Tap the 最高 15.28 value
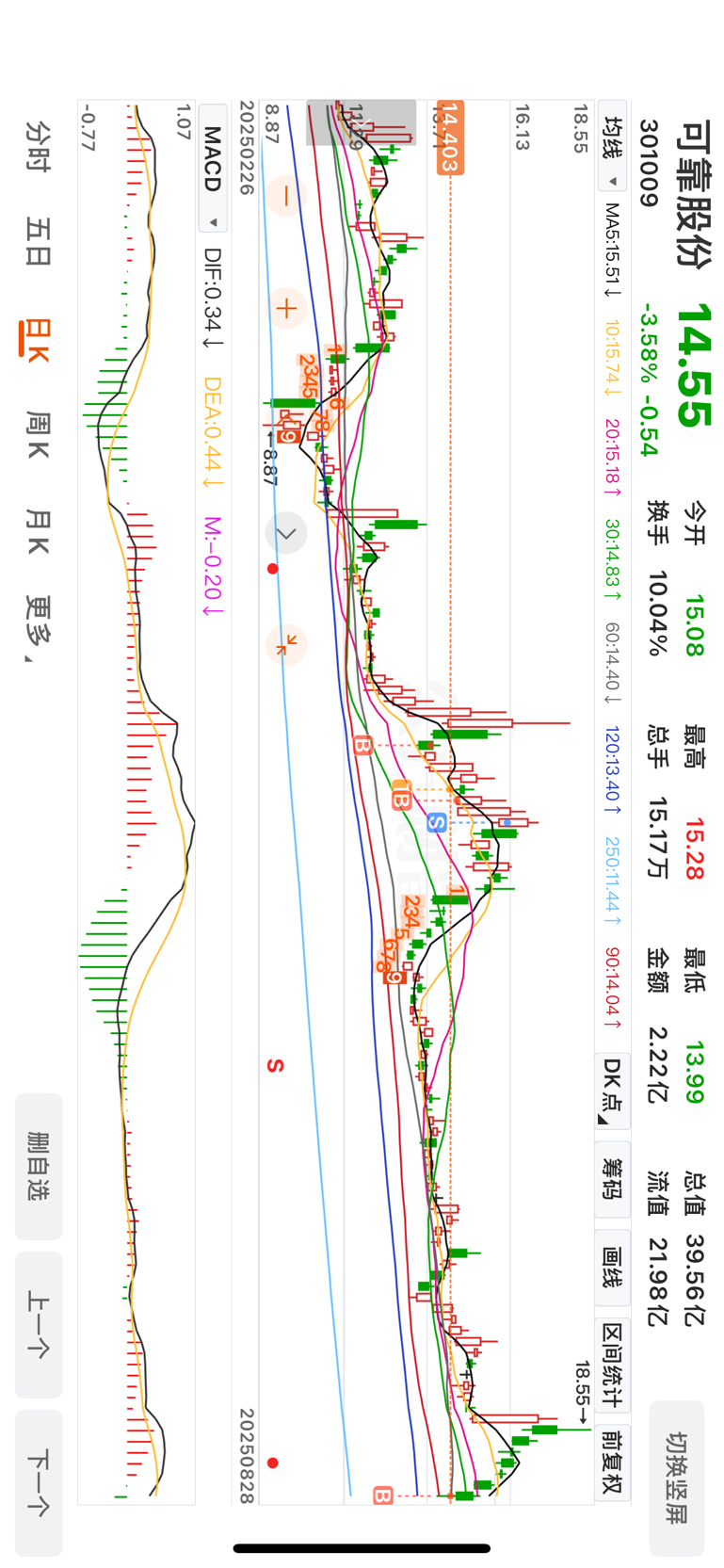 tap(695, 849)
